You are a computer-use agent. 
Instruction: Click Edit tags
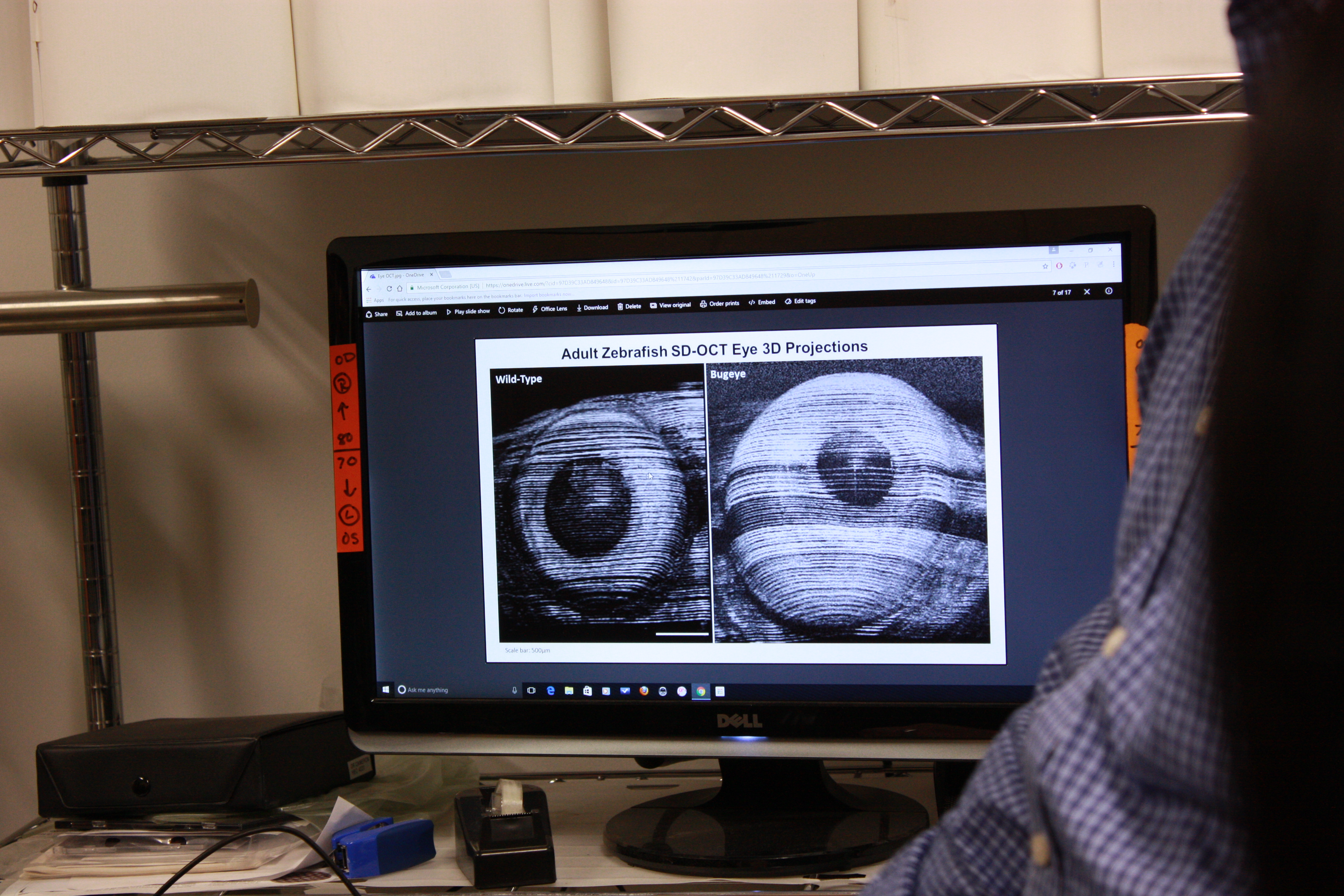pos(800,301)
